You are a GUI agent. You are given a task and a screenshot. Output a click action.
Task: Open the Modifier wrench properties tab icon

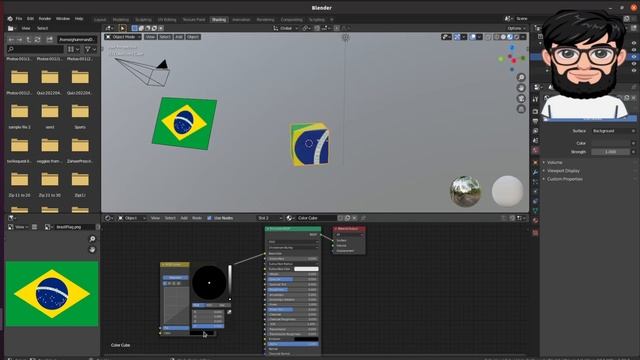coord(535,173)
